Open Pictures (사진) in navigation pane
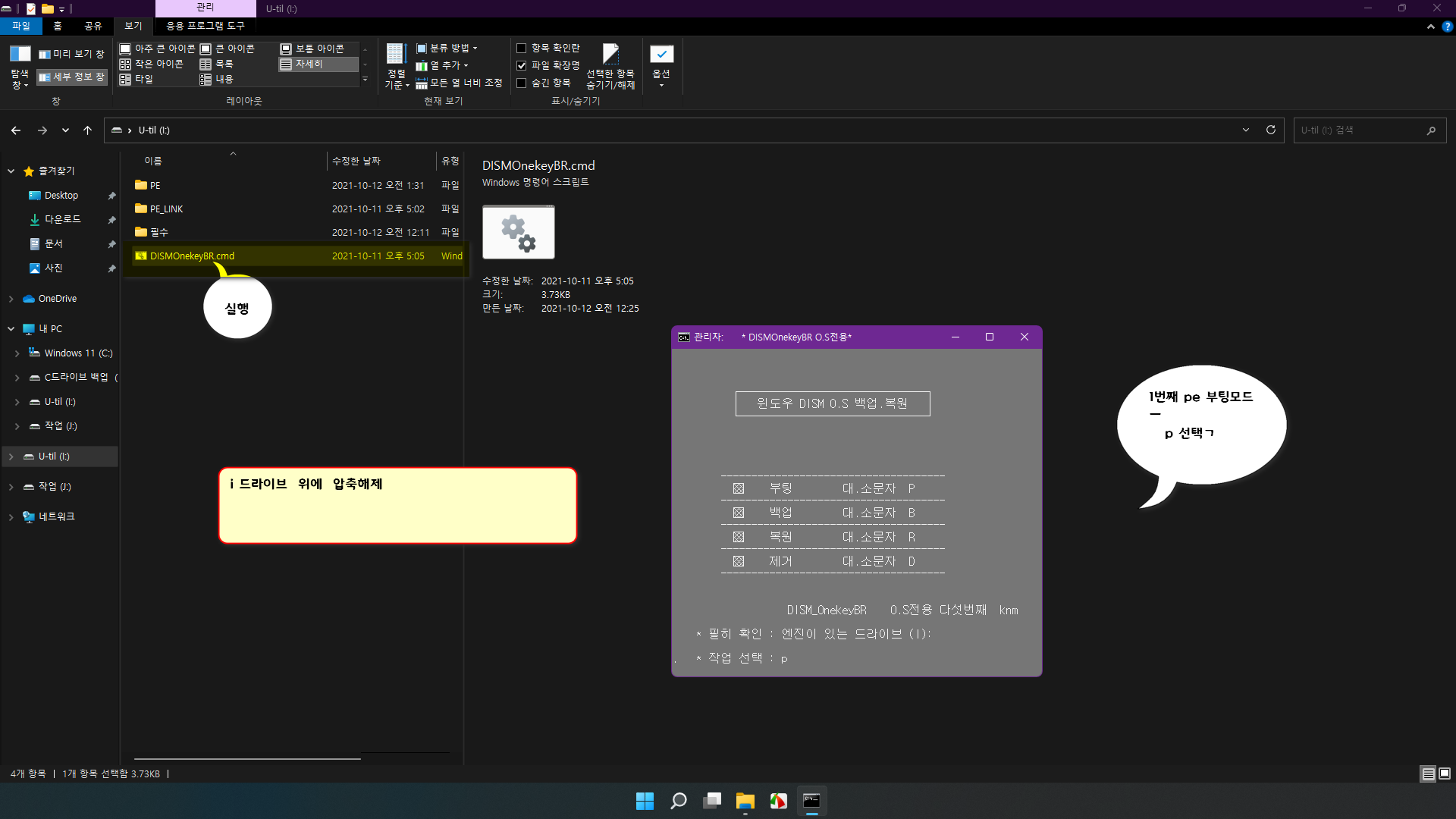 point(53,268)
